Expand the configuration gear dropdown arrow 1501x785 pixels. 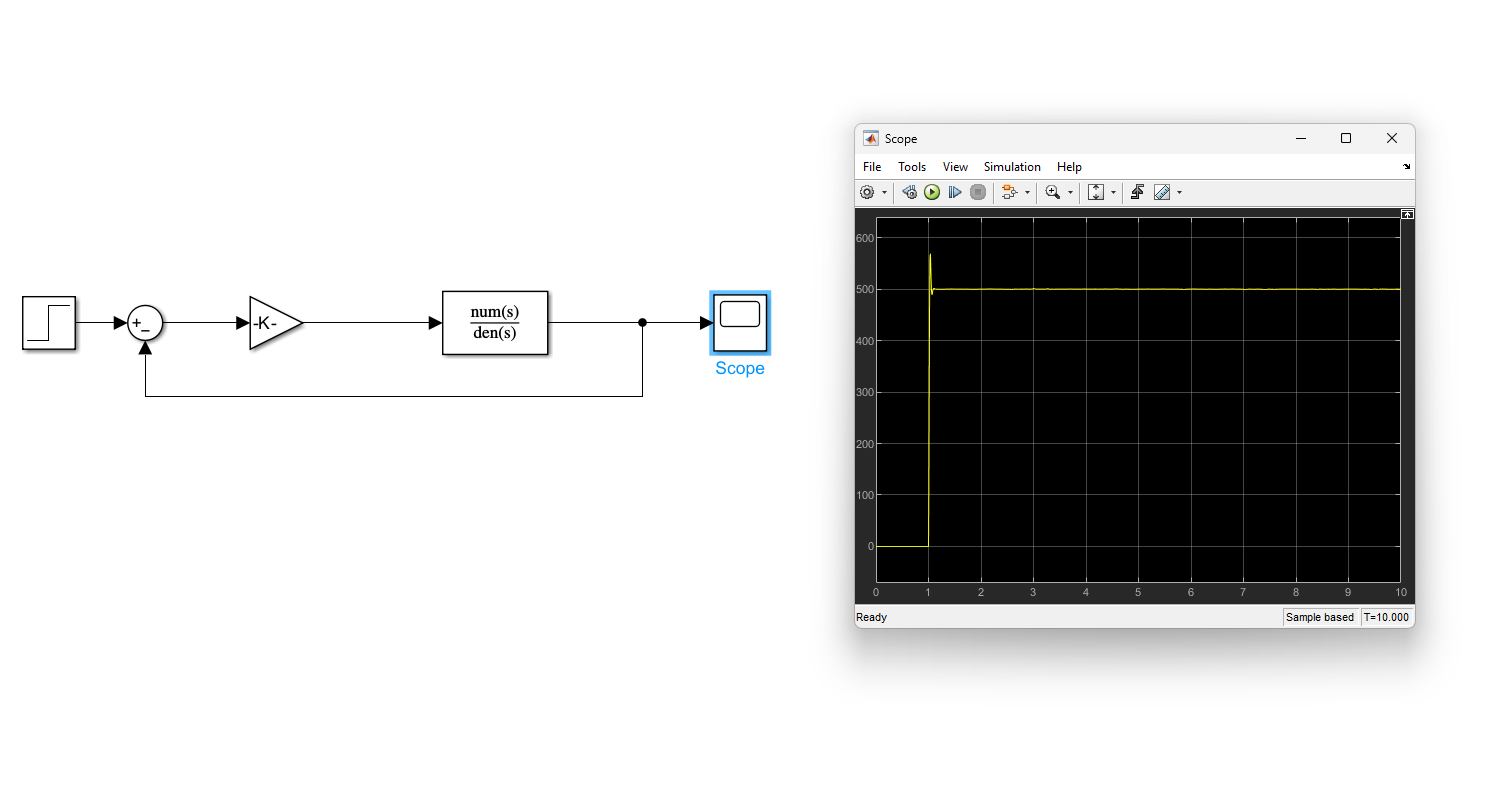click(x=884, y=193)
